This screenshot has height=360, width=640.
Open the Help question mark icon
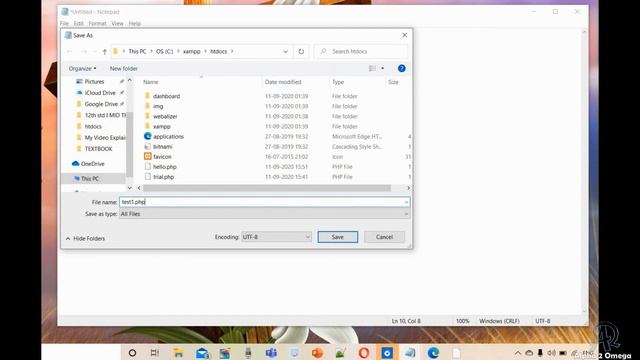(x=402, y=69)
